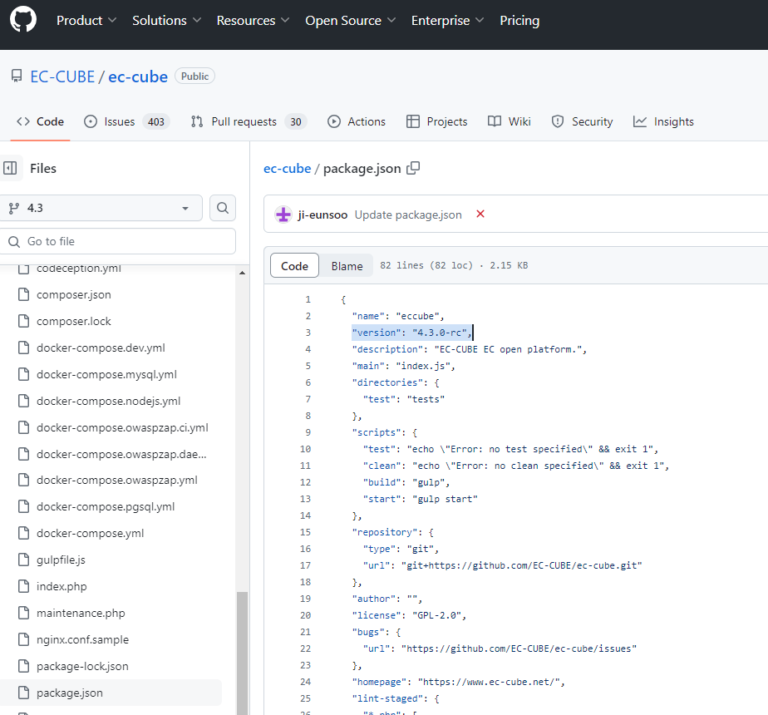Open the 4.3 branch selector dropdown

tap(102, 208)
